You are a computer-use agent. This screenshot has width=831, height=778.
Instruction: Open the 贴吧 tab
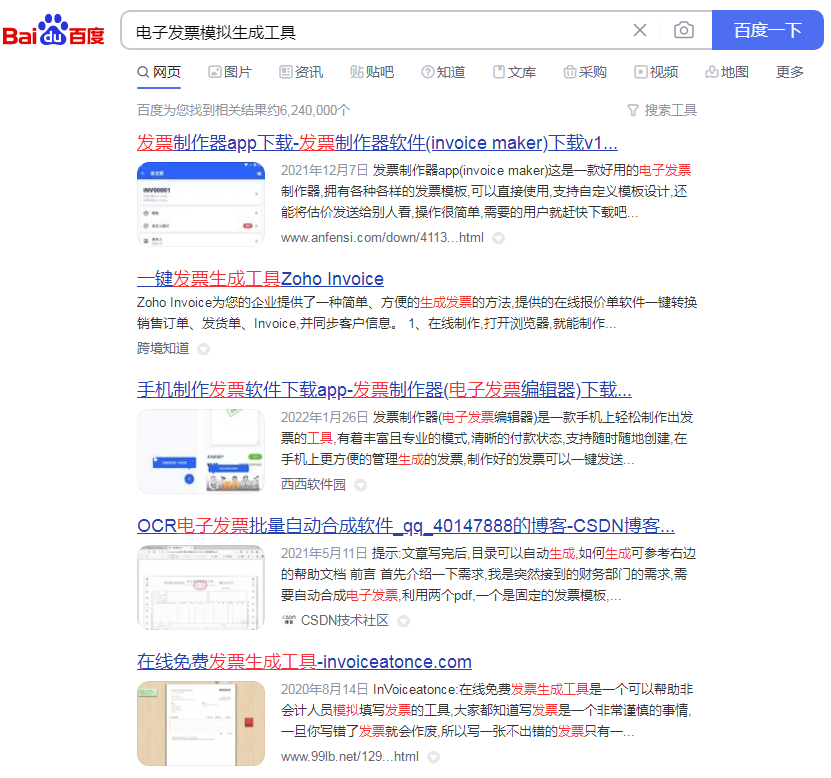click(372, 72)
